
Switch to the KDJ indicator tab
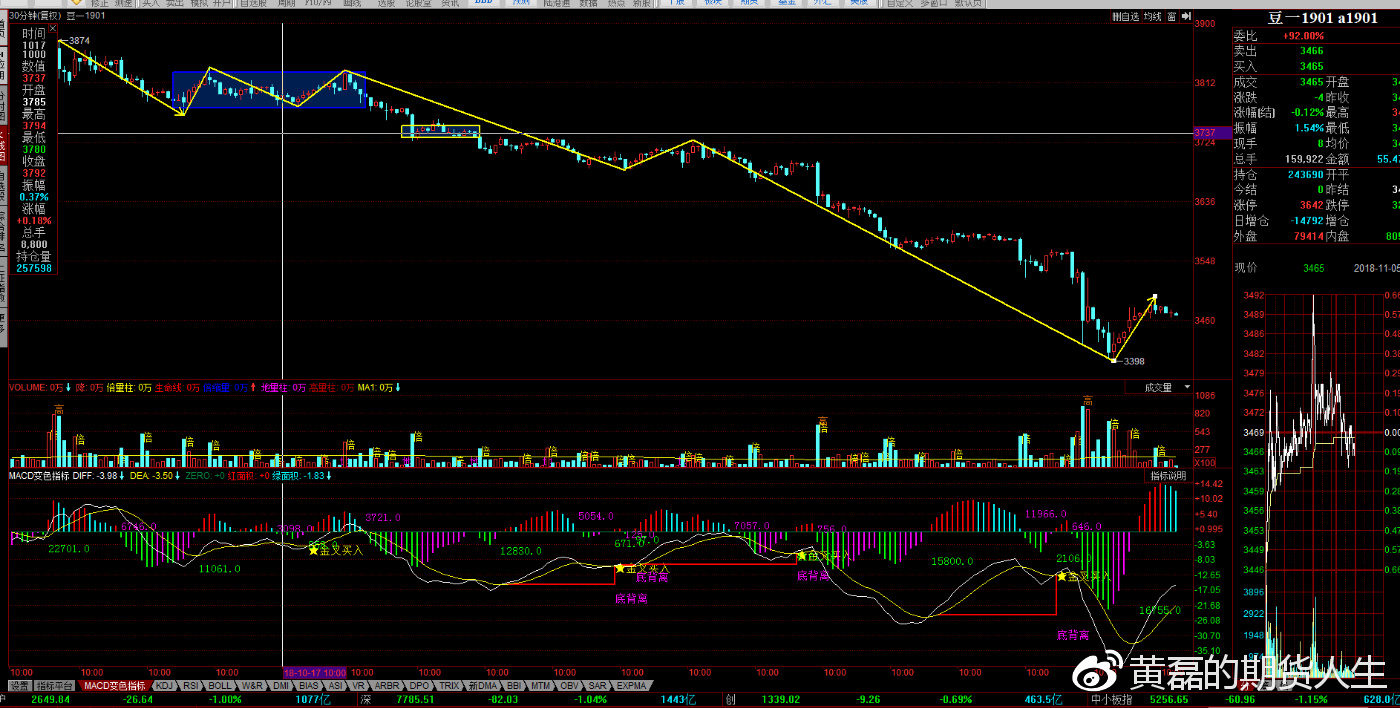coord(165,686)
